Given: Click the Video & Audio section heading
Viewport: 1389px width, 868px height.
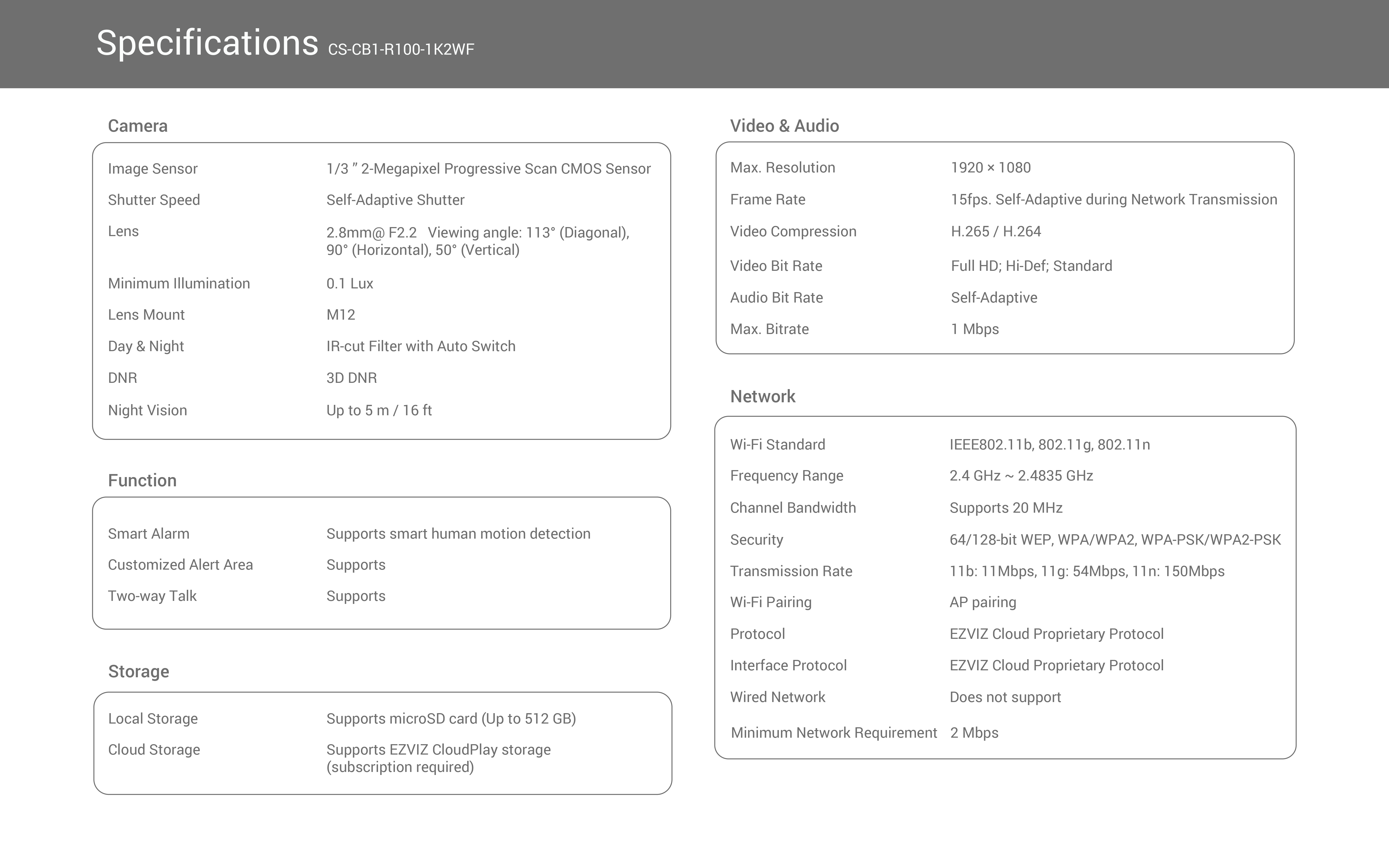Looking at the screenshot, I should point(785,126).
